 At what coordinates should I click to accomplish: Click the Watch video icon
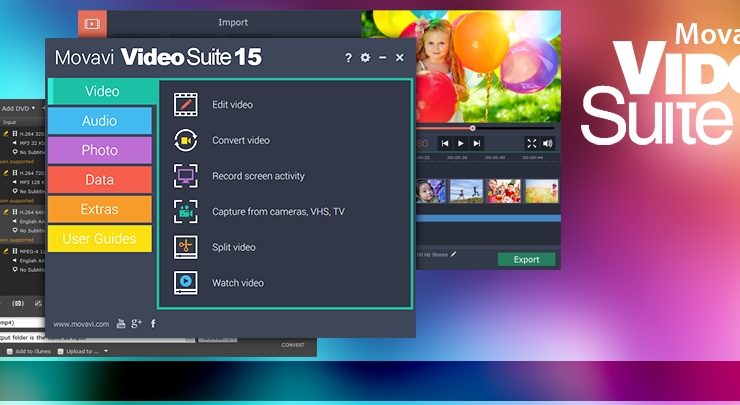coord(185,283)
